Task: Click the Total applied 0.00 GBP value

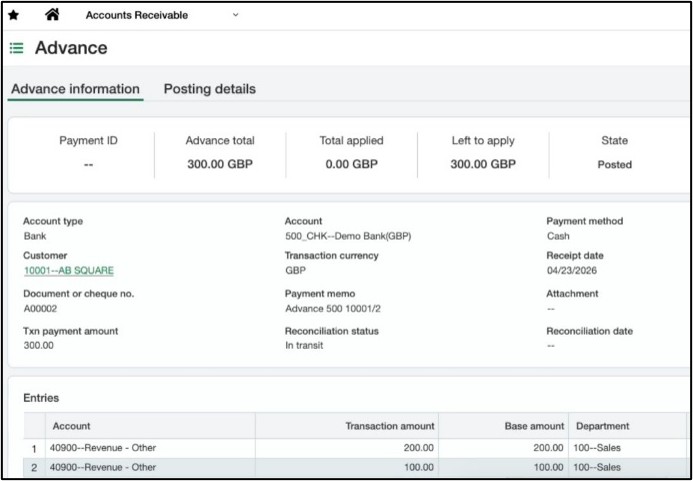Action: point(352,164)
